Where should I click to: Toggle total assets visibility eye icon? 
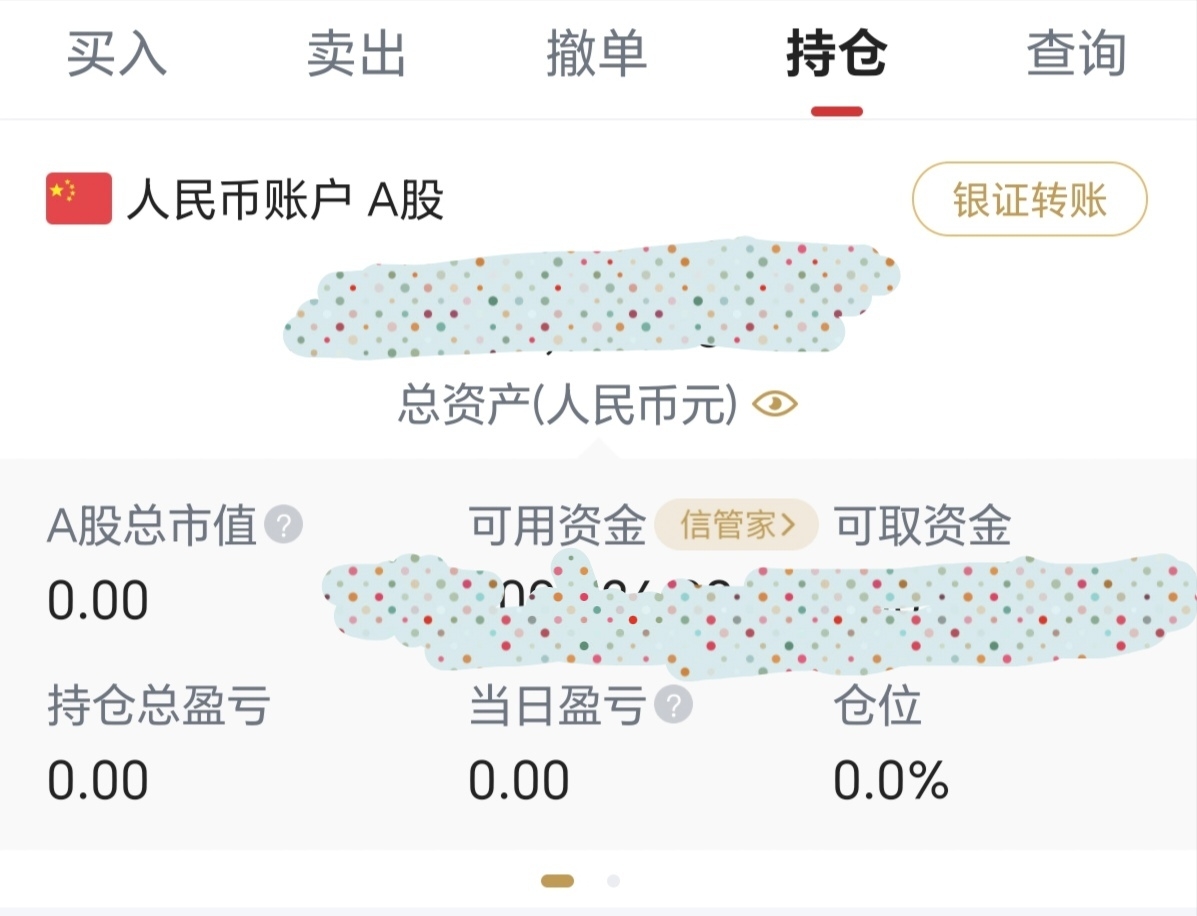click(x=775, y=403)
